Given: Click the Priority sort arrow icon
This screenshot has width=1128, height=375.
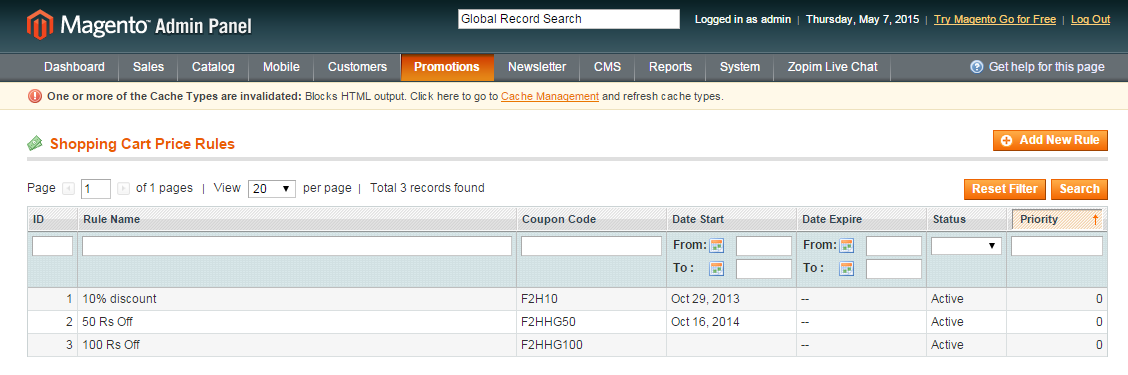Looking at the screenshot, I should pyautogui.click(x=1096, y=220).
